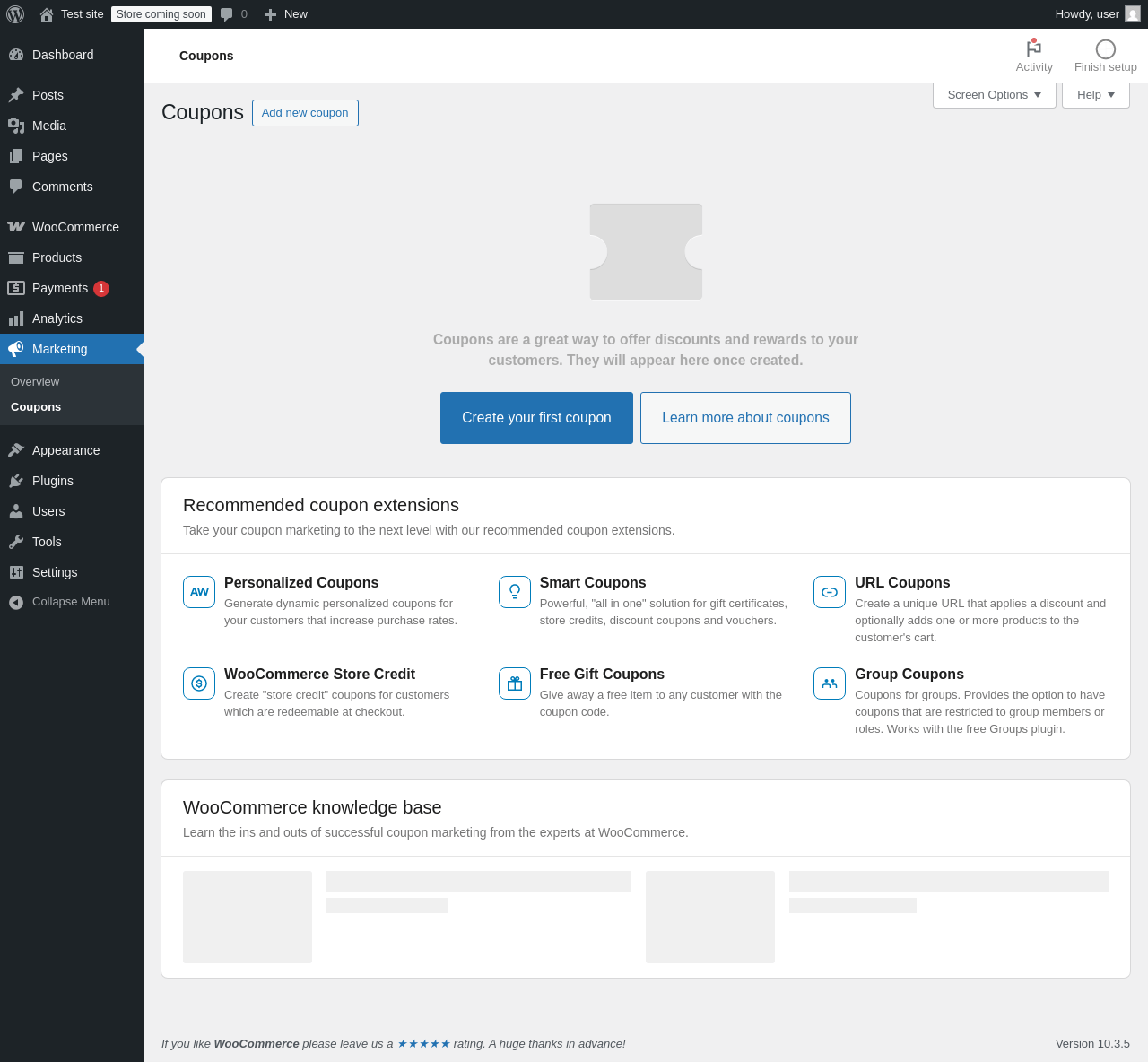Click the Analytics bar chart icon
This screenshot has height=1062, width=1148.
(x=16, y=318)
